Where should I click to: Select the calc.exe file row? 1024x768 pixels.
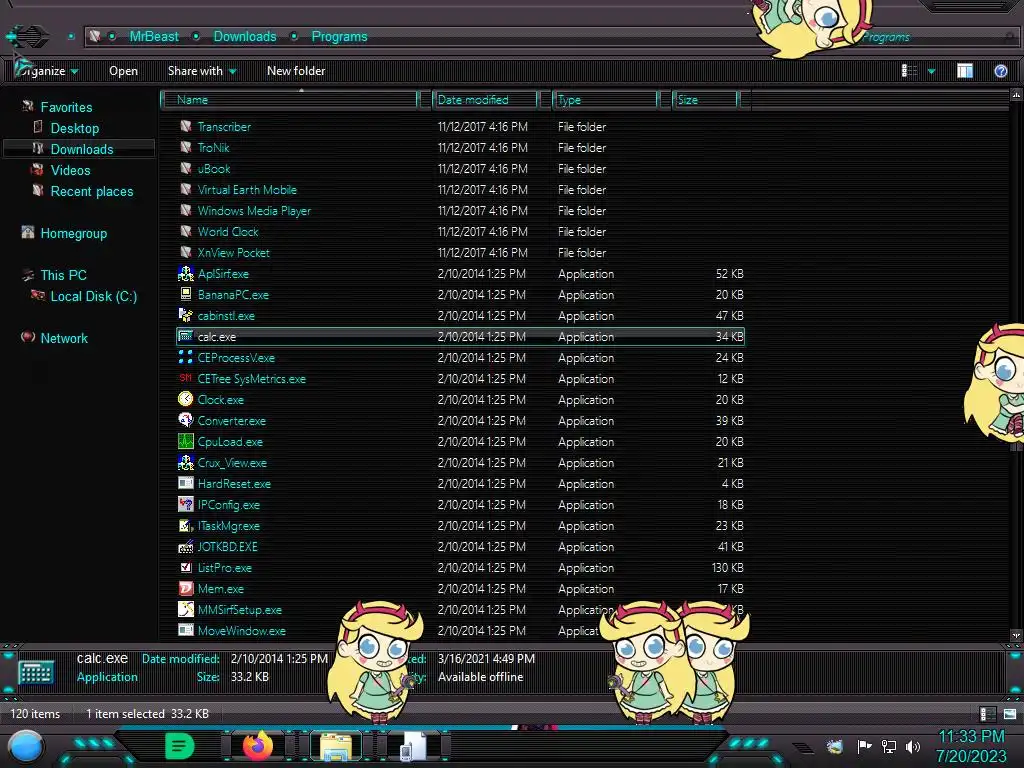pos(460,336)
